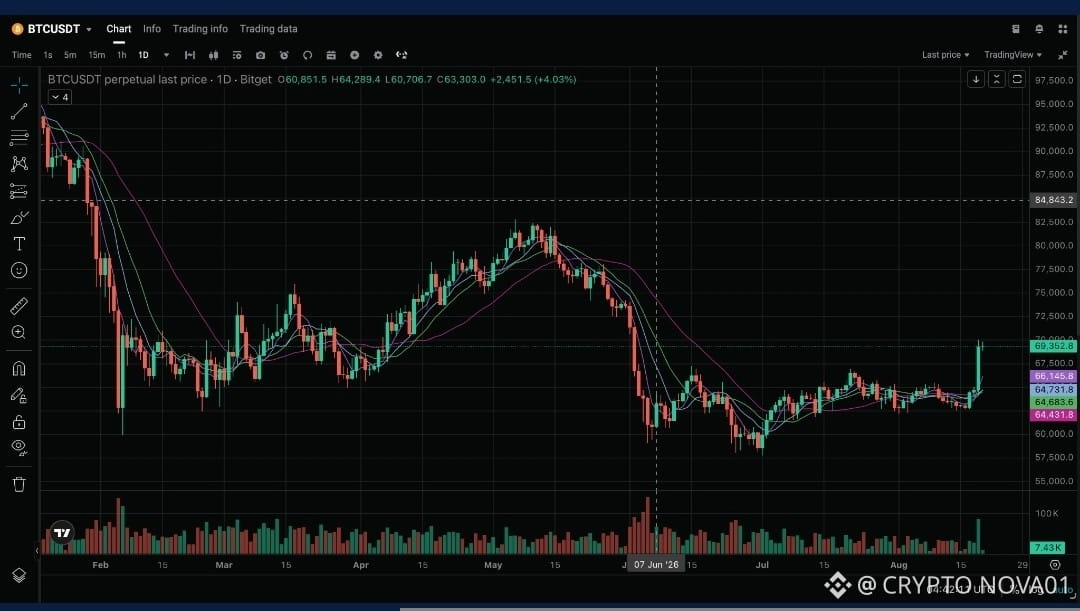Open the object tree layers icon
This screenshot has width=1080, height=611.
click(19, 575)
